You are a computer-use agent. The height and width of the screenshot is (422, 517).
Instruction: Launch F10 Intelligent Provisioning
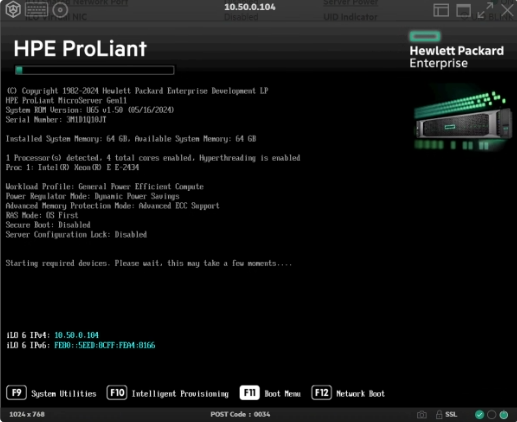pyautogui.click(x=168, y=393)
